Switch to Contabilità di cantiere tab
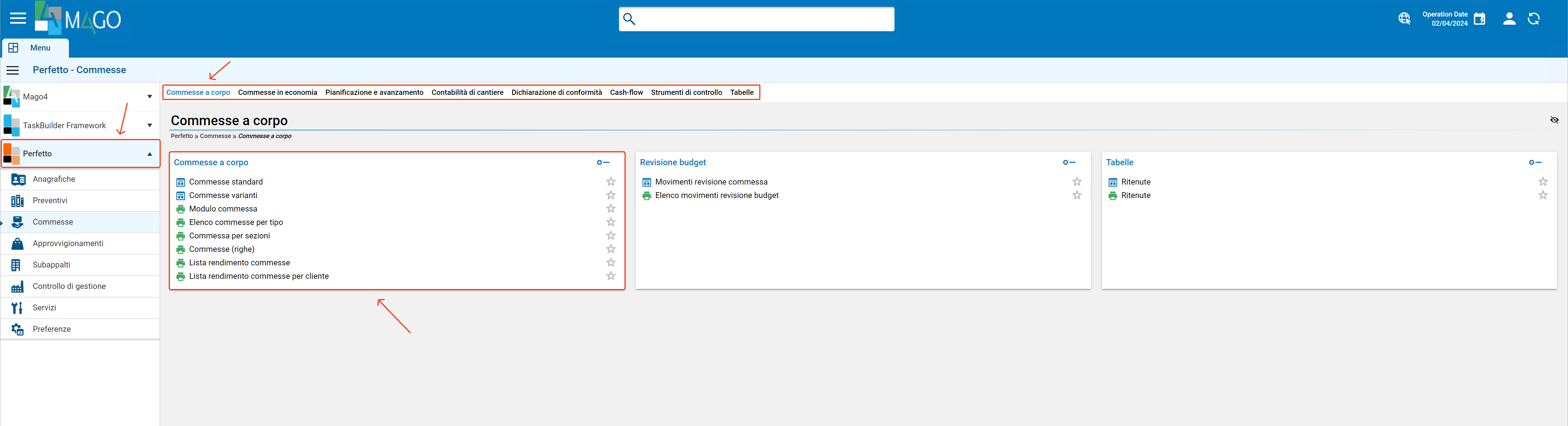Screen dimensions: 1568x426 click(x=467, y=92)
